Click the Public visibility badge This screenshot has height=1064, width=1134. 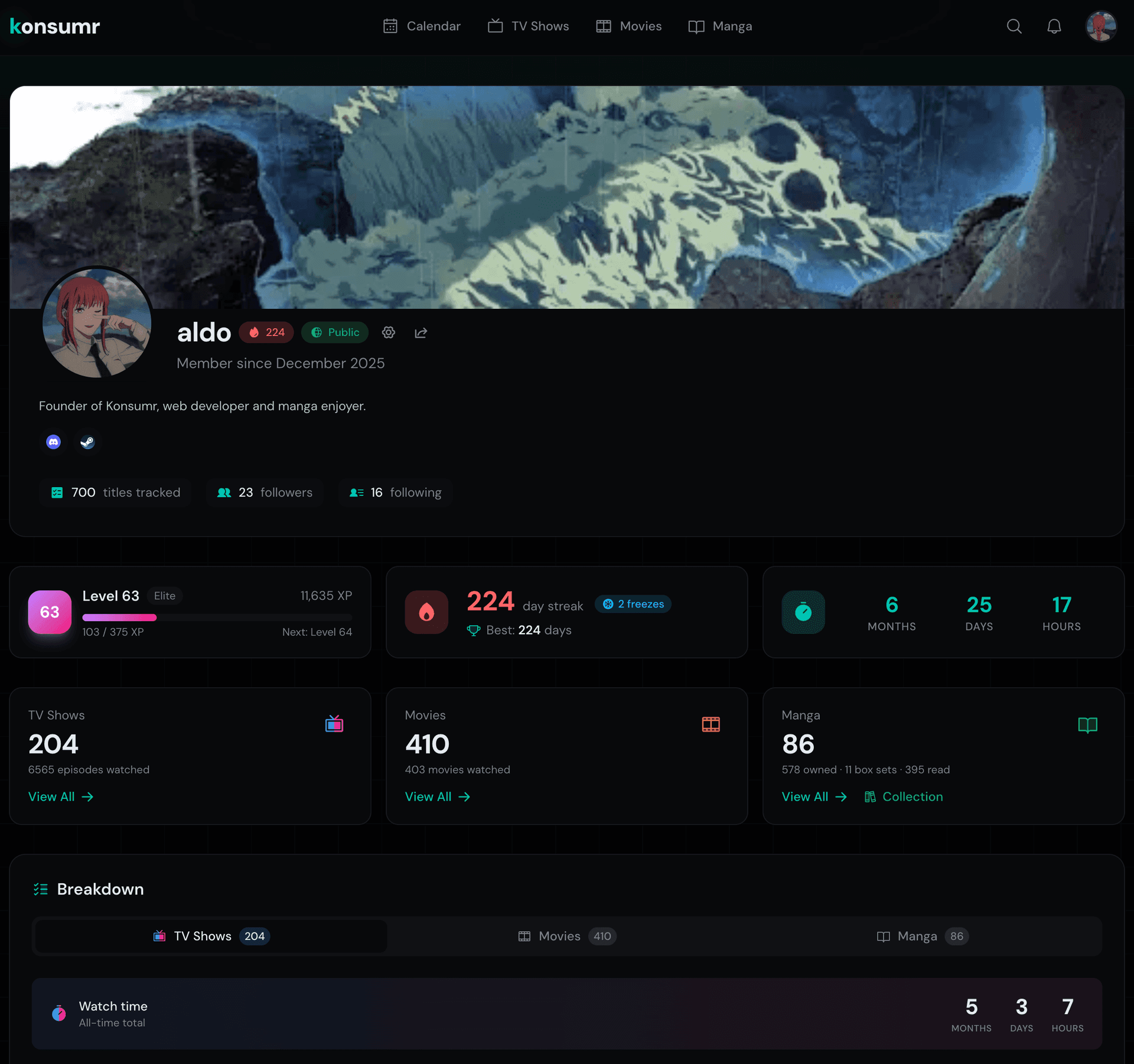click(x=335, y=332)
